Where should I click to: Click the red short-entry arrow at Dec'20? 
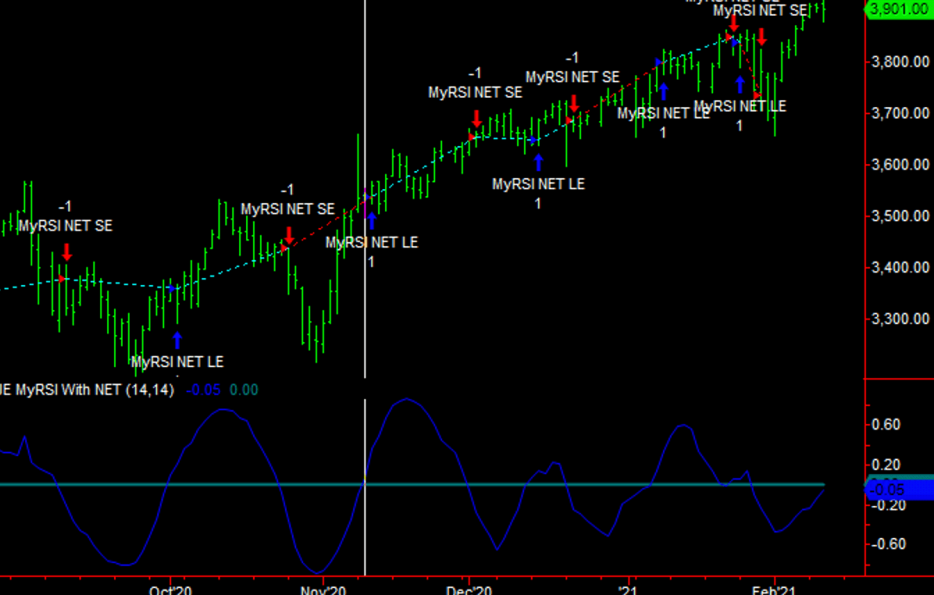pos(476,118)
